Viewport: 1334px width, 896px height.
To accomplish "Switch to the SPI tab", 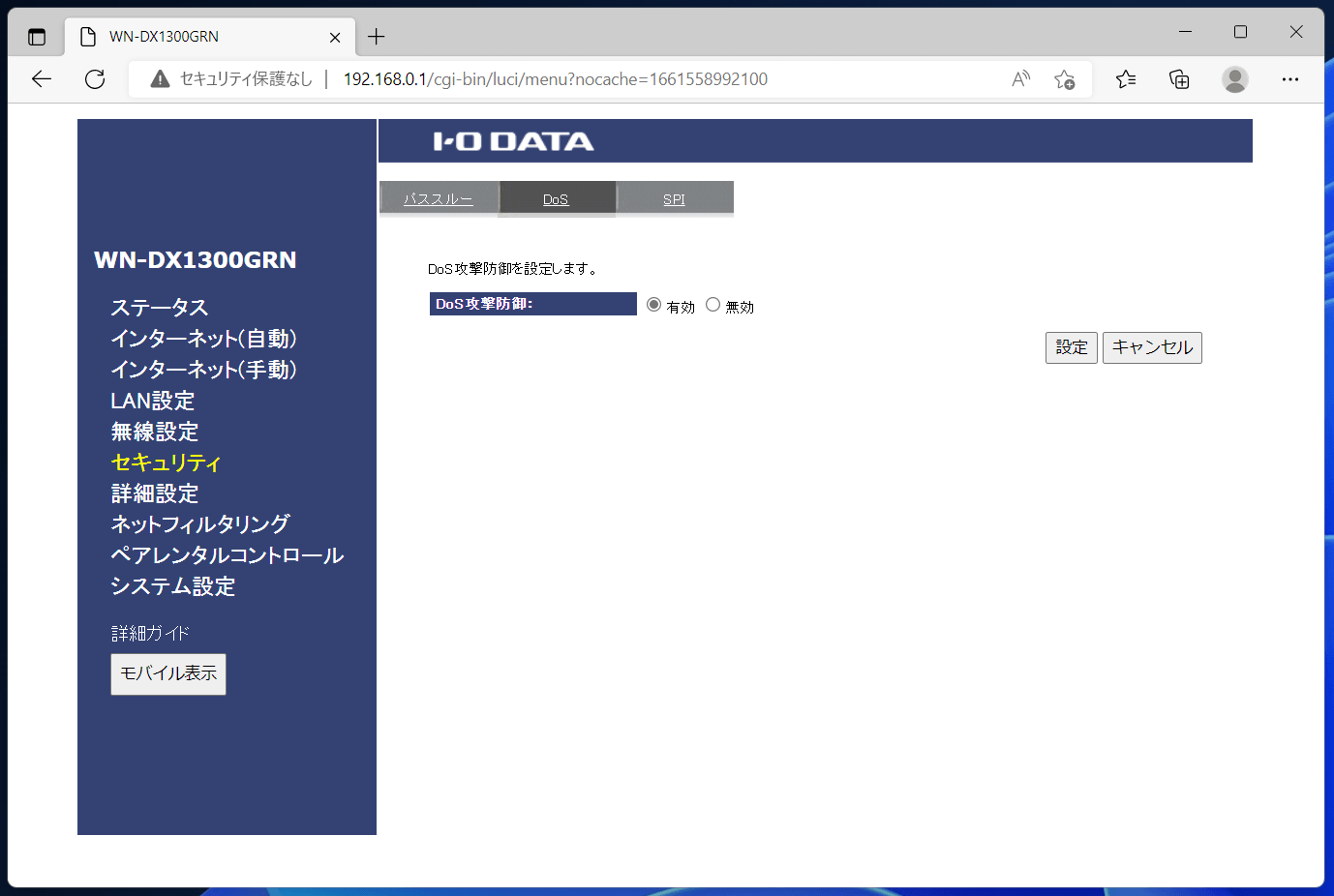I will point(674,198).
